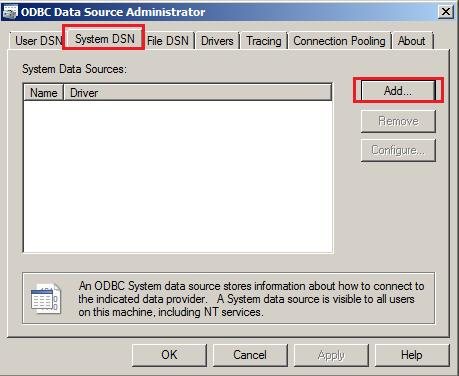This screenshot has width=459, height=376.
Task: Click the System Data Sources label
Action: click(74, 69)
